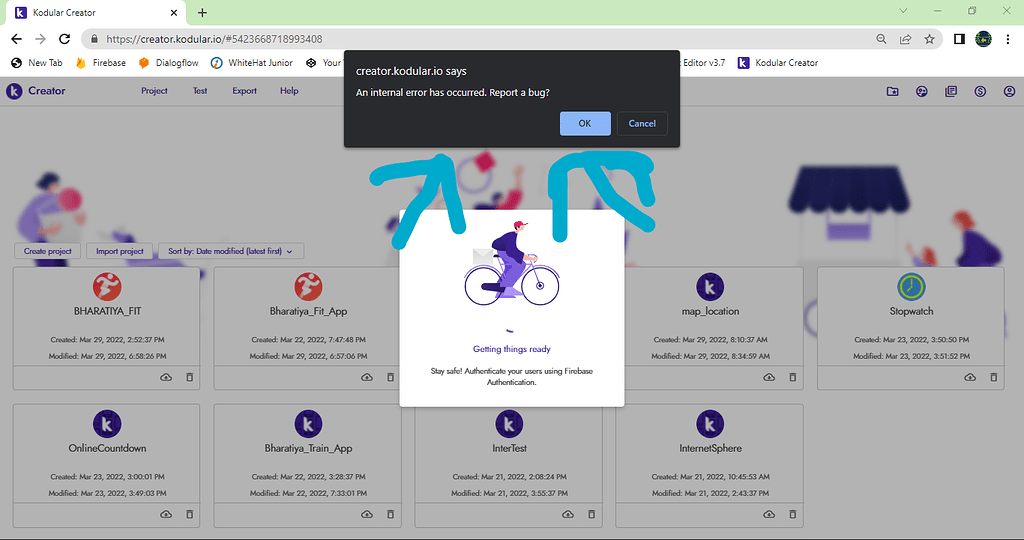Download OnlineCountdown via cloud icon

click(x=167, y=515)
